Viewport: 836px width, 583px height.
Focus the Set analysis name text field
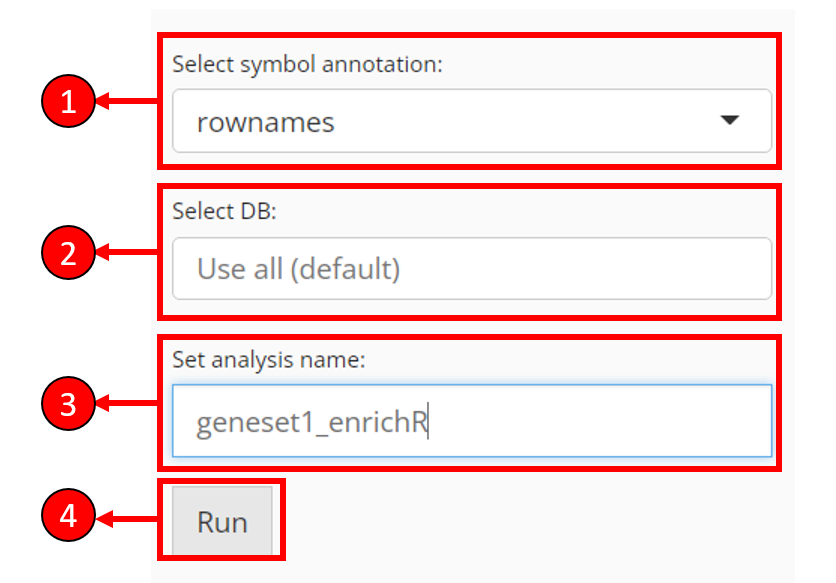click(472, 421)
